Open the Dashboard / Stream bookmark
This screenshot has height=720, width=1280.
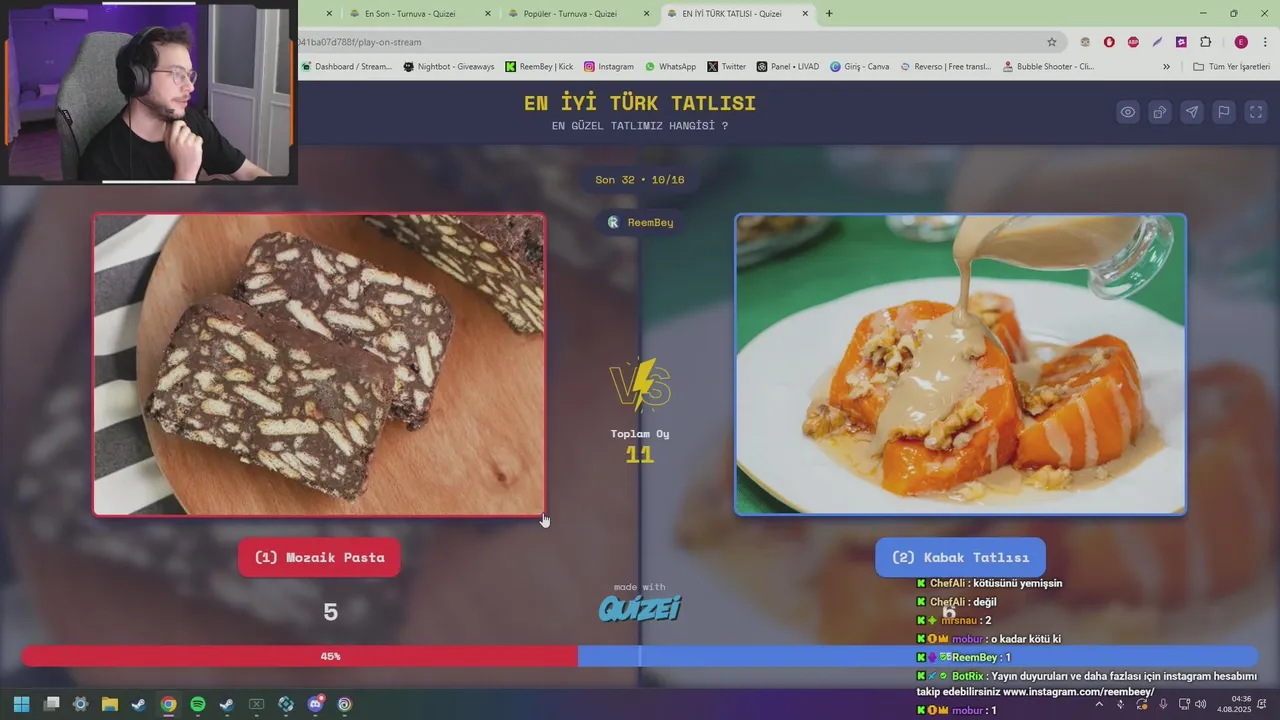[x=346, y=67]
